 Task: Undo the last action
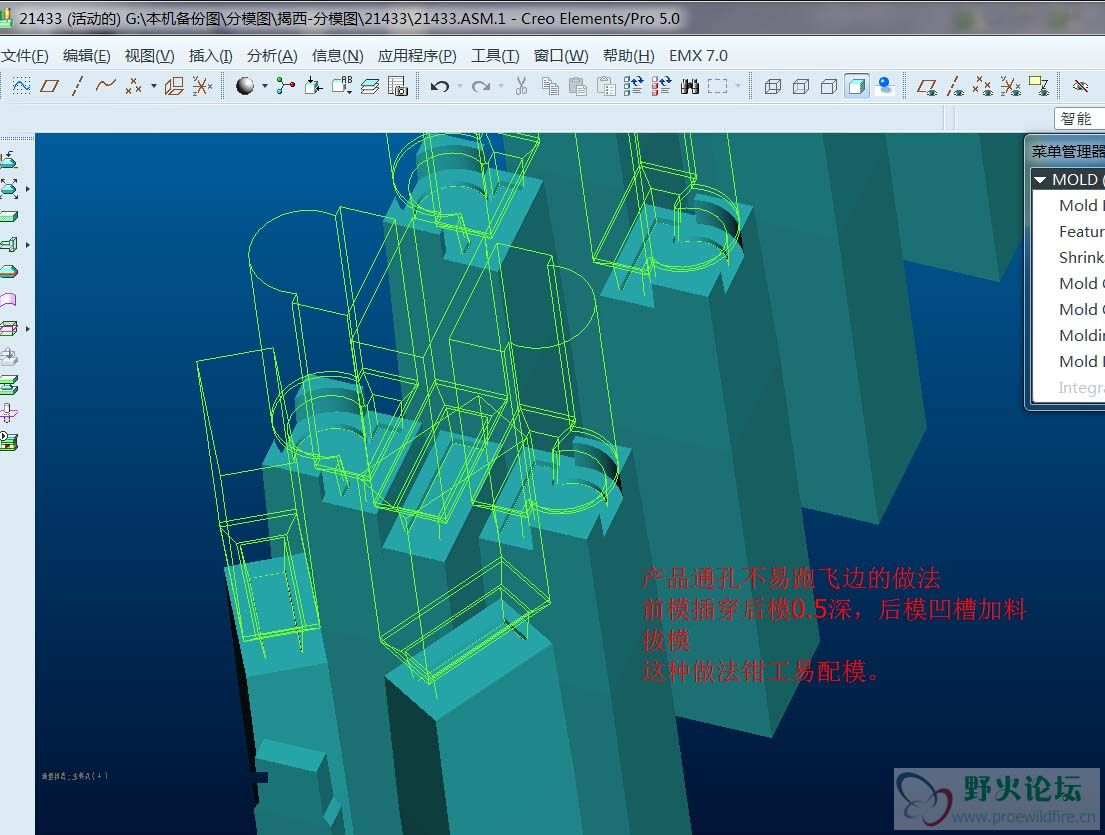click(440, 86)
